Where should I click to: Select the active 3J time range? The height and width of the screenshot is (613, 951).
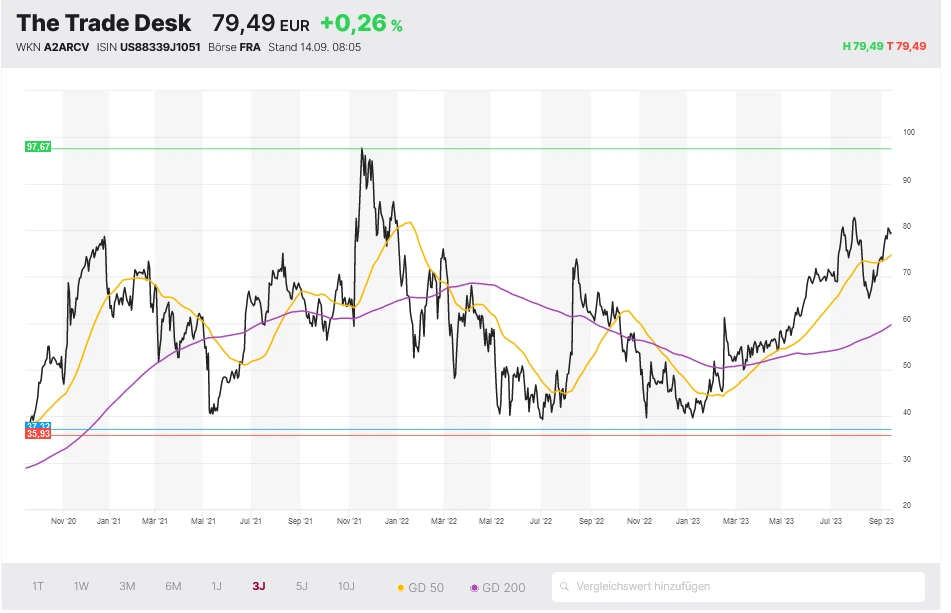tap(259, 586)
